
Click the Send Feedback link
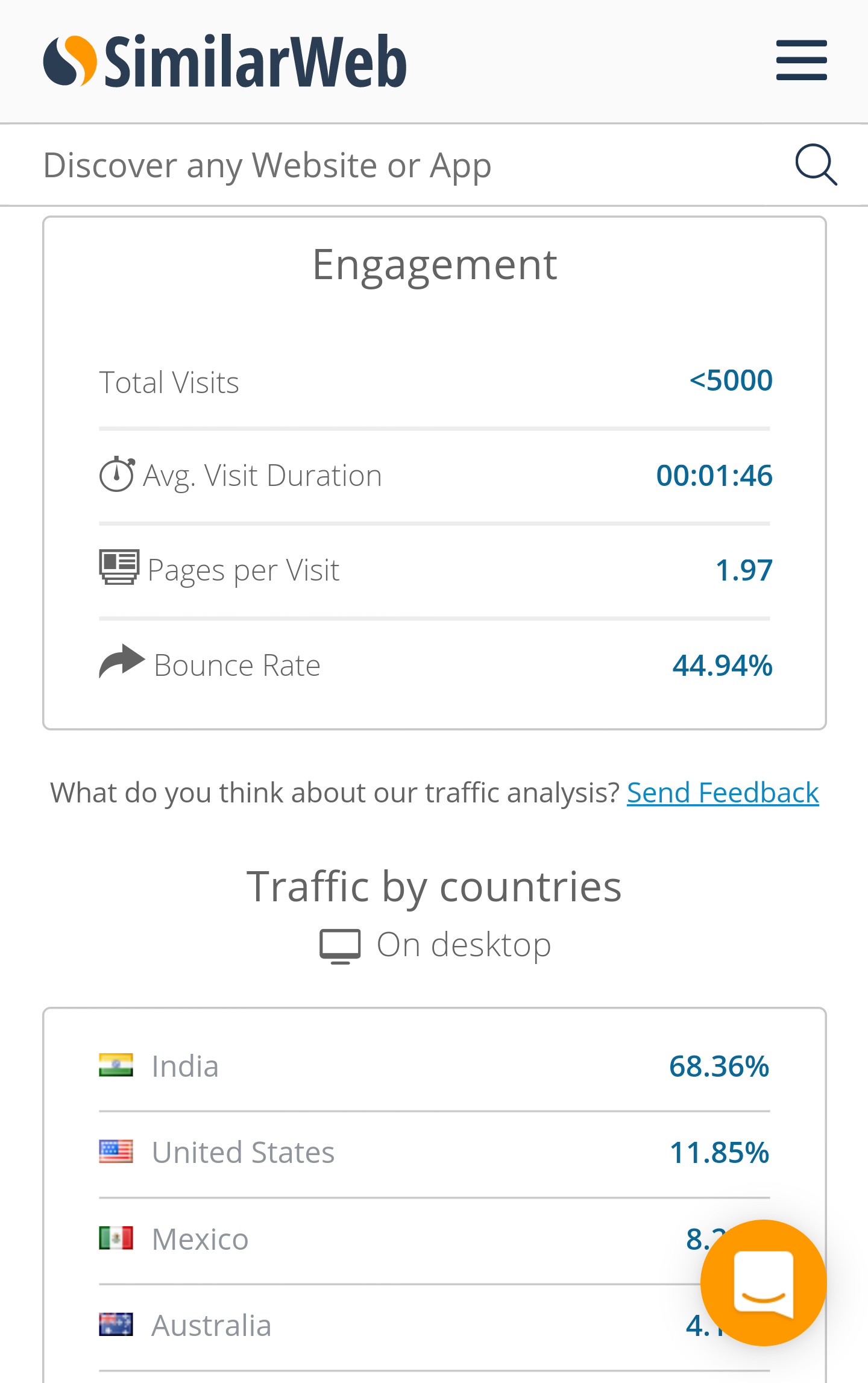pos(723,792)
